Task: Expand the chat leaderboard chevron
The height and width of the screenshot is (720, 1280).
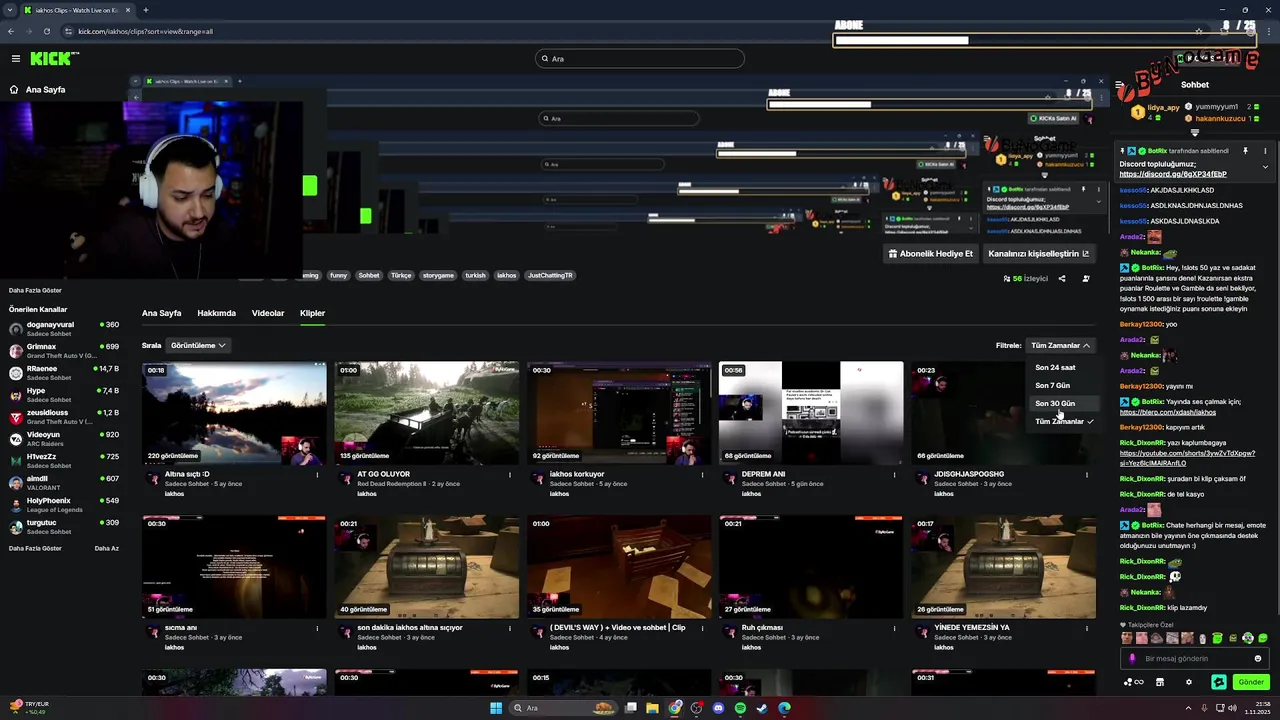Action: (x=1195, y=132)
